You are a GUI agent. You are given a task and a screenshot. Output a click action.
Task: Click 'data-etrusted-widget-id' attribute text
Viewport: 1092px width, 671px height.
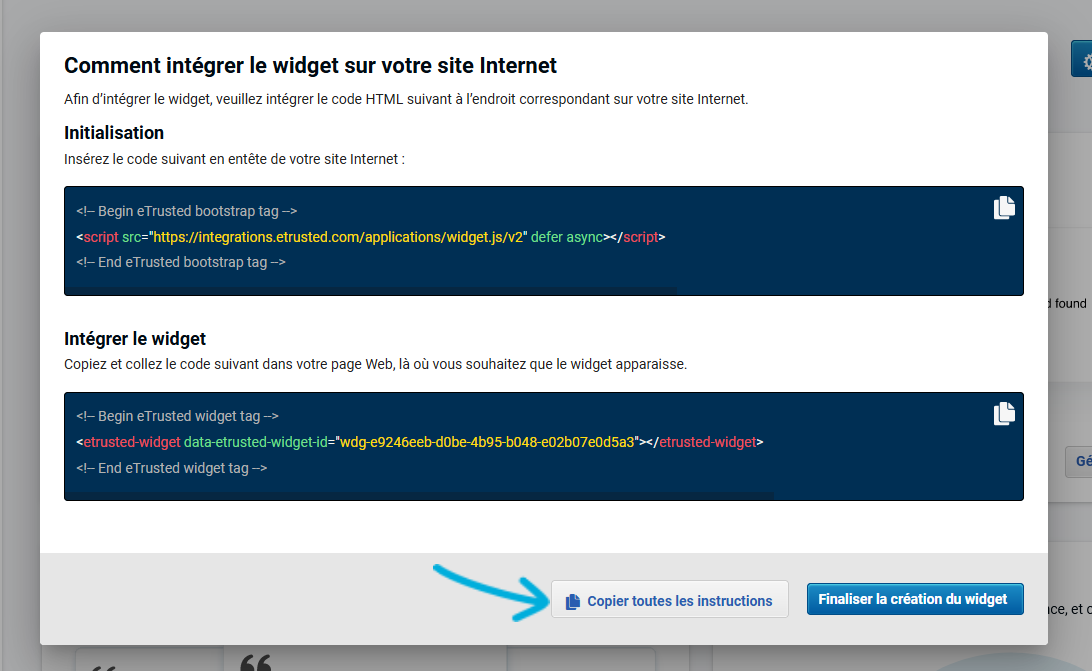point(256,442)
